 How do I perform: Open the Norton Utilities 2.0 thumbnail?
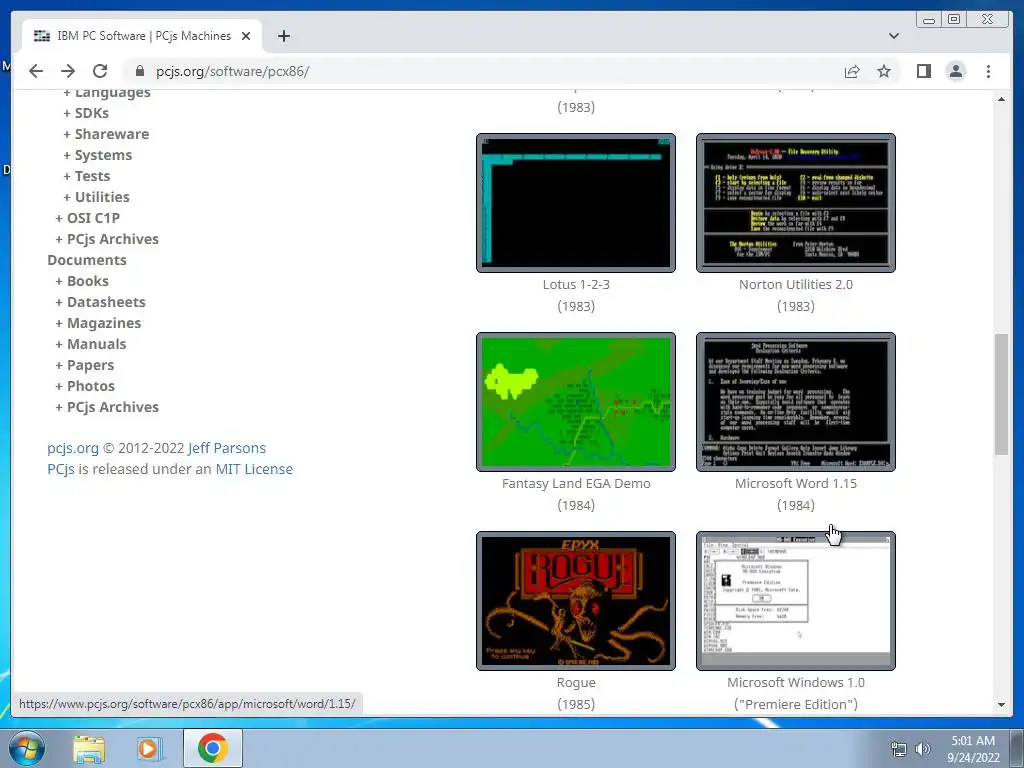click(795, 203)
